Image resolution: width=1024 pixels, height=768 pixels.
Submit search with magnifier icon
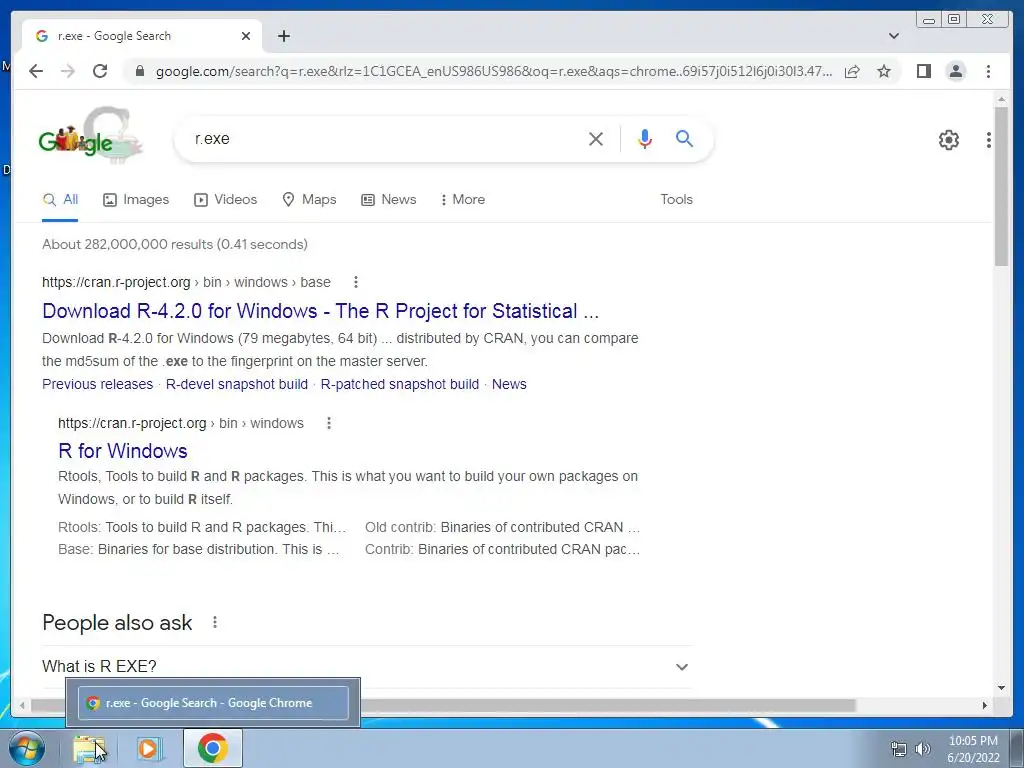(x=684, y=138)
